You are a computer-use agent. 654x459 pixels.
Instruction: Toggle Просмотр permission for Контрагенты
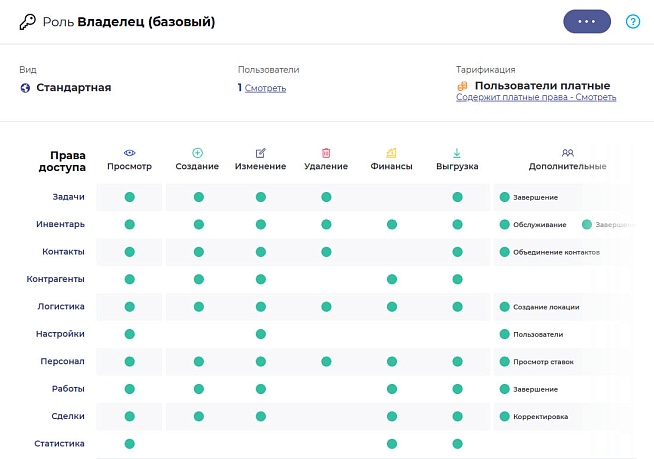point(130,279)
